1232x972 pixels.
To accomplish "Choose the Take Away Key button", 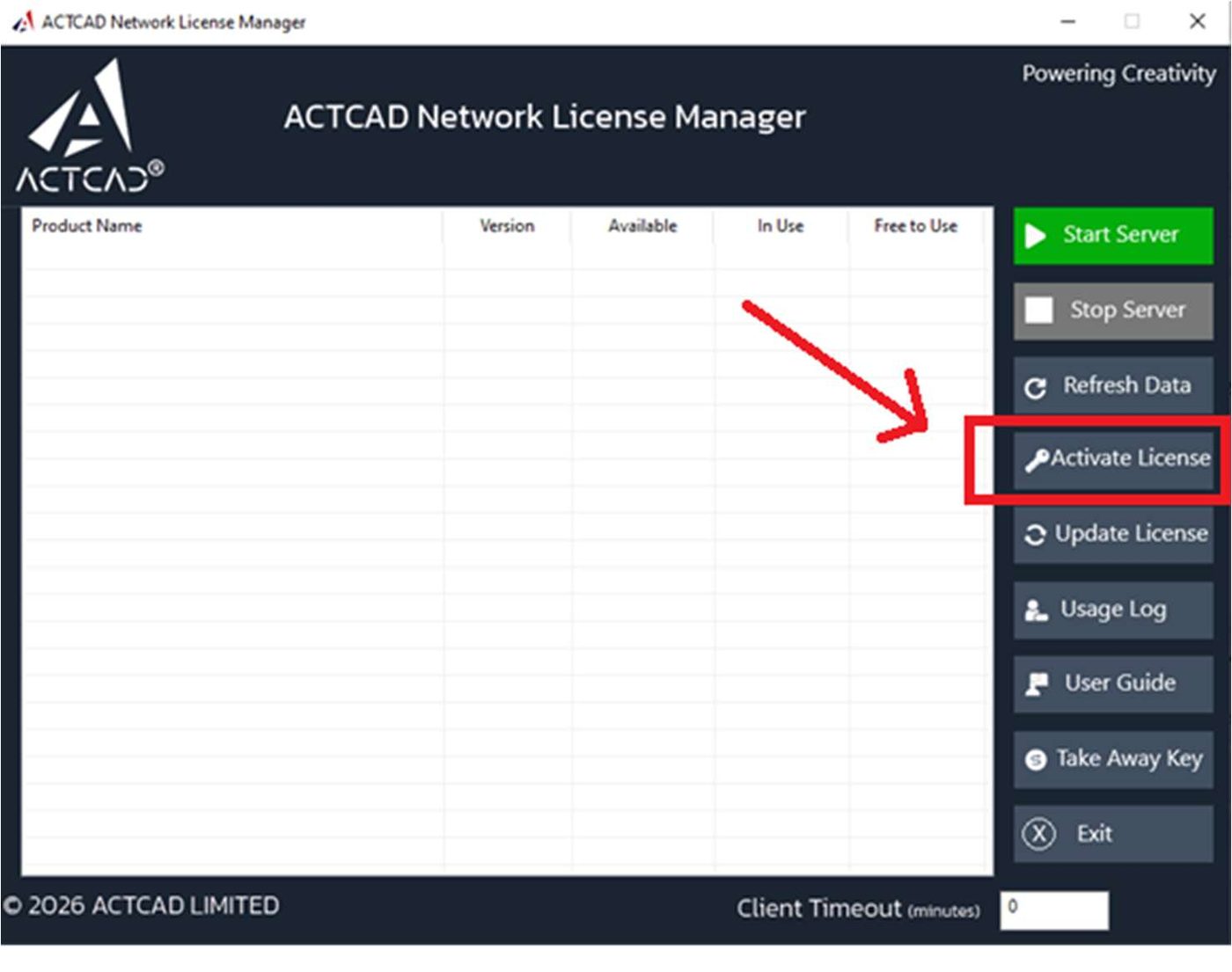I will pos(1113,759).
